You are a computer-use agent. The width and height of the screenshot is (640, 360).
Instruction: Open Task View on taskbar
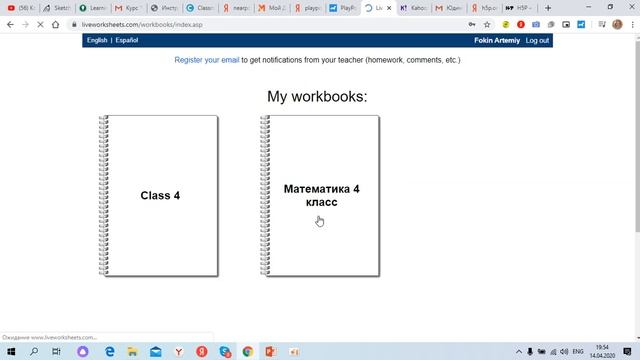(x=56, y=351)
